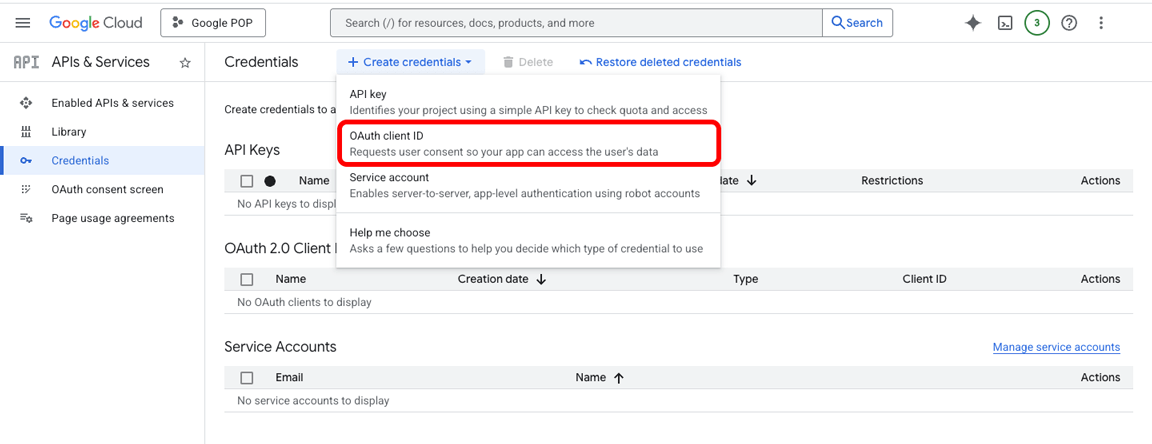Open the Google POP project picker

tap(213, 23)
